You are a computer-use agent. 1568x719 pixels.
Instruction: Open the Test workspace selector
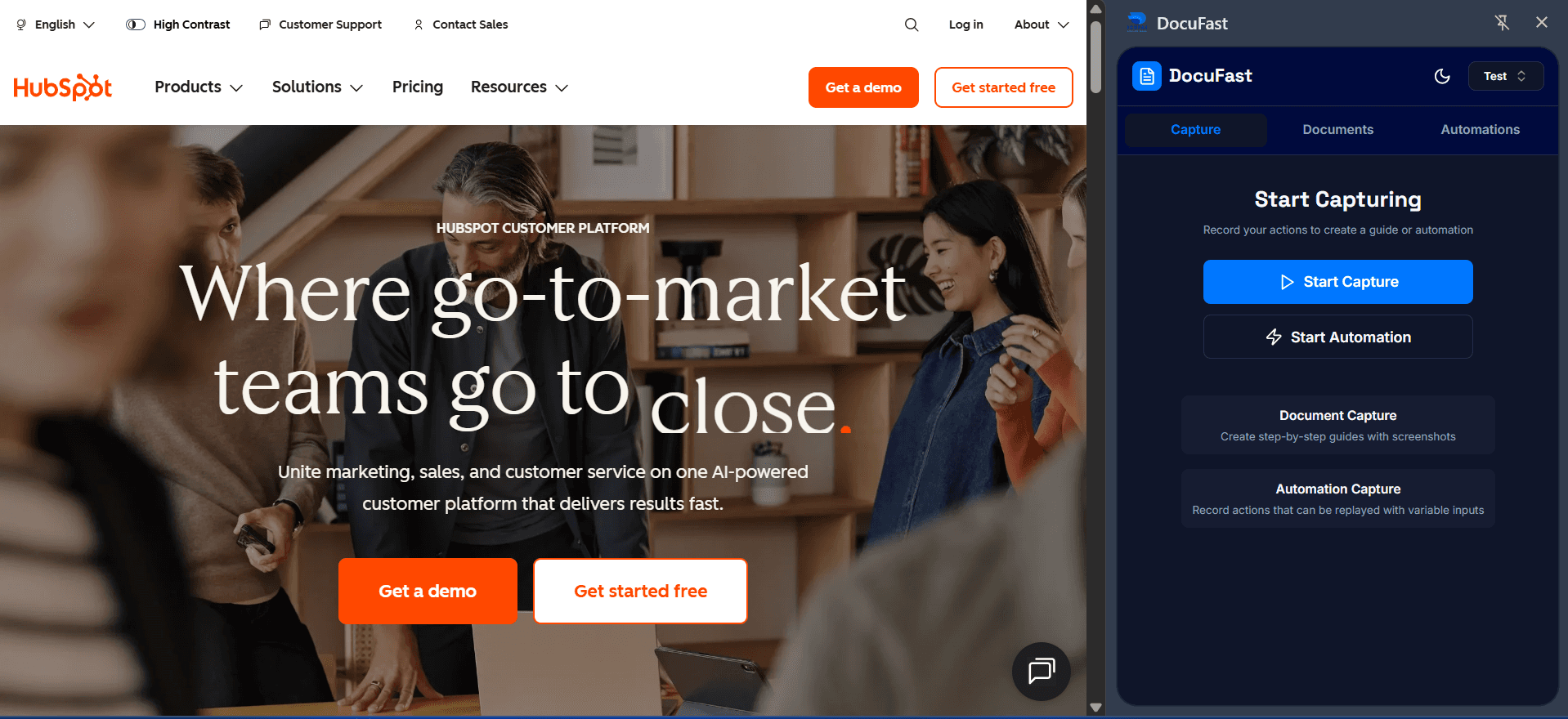pos(1506,76)
